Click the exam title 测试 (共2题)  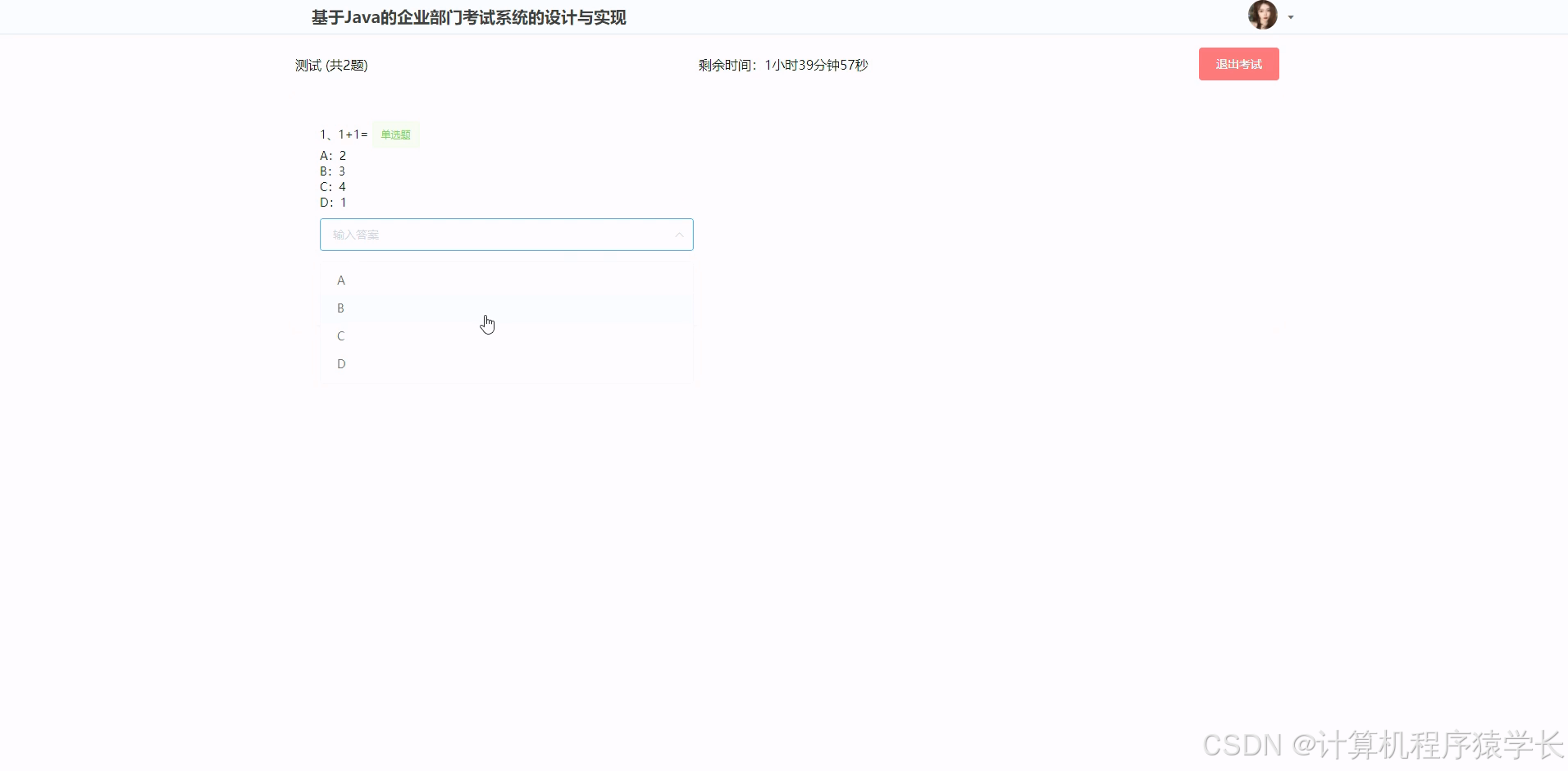coord(331,66)
